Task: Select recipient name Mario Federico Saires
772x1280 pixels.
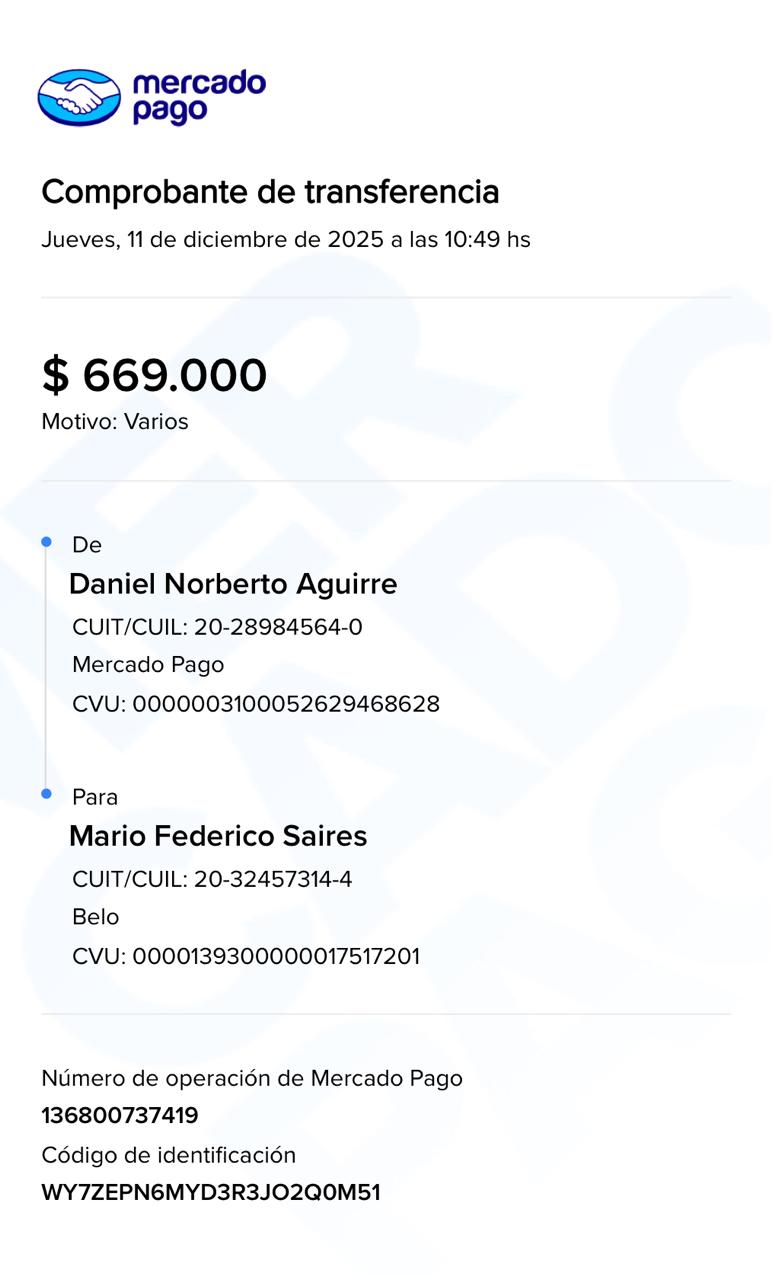Action: tap(218, 836)
